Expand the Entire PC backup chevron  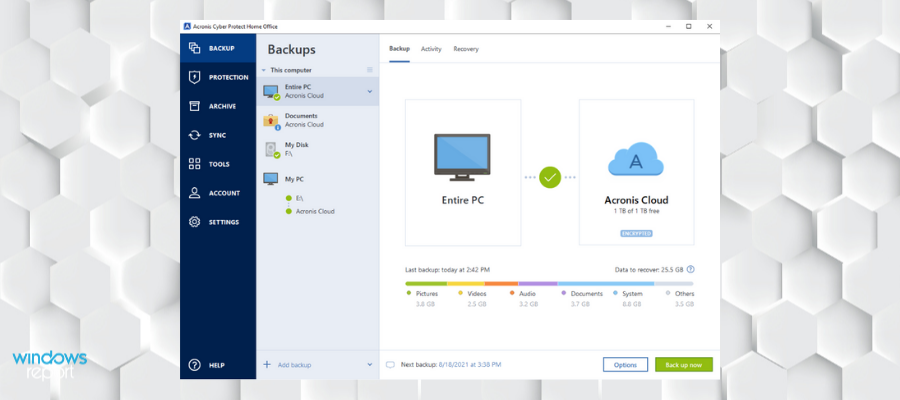point(370,91)
